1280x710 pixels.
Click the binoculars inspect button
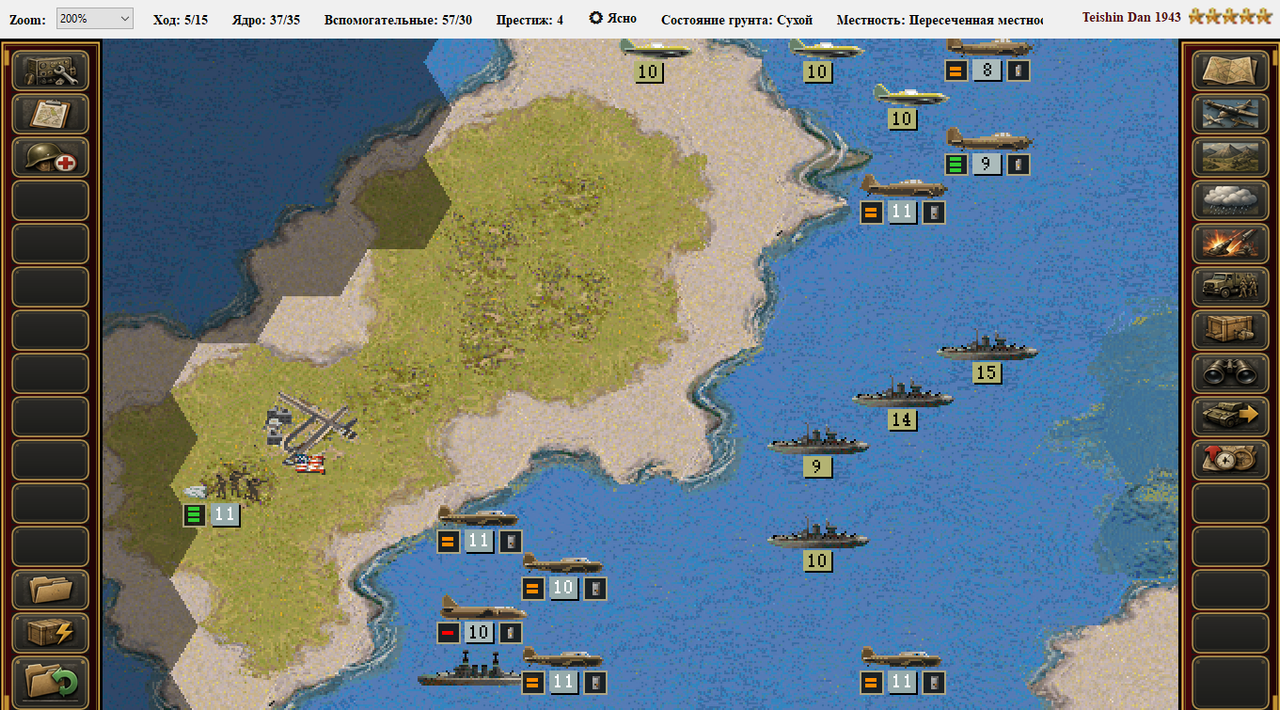tap(1230, 373)
